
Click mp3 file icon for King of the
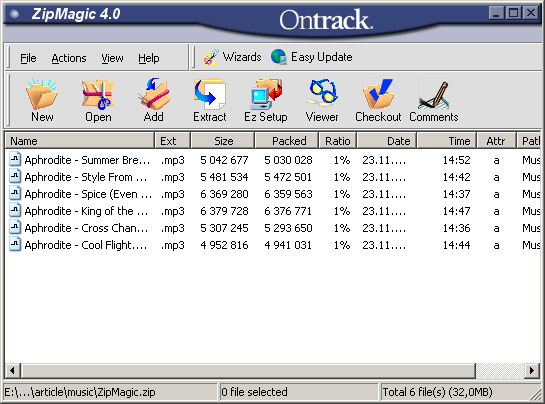(15, 210)
